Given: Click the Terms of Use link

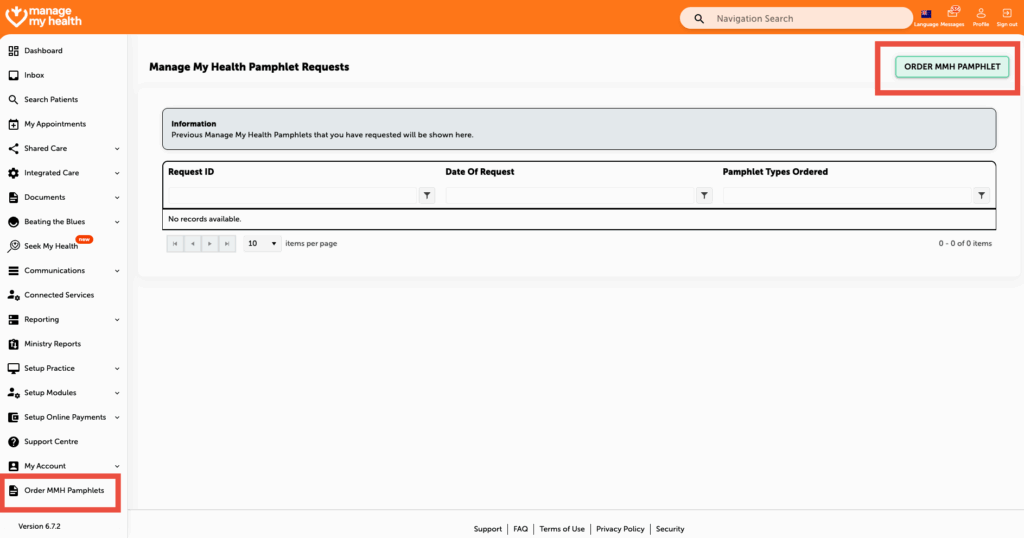Looking at the screenshot, I should [x=562, y=529].
